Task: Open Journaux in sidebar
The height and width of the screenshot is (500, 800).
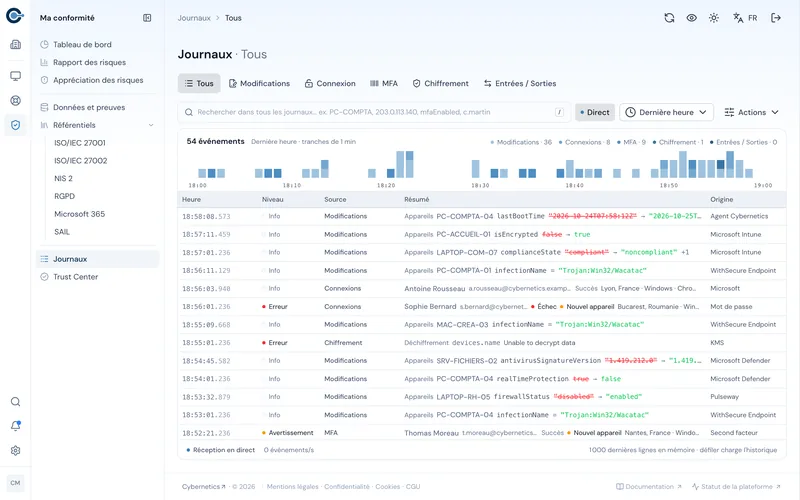Action: pyautogui.click(x=97, y=259)
